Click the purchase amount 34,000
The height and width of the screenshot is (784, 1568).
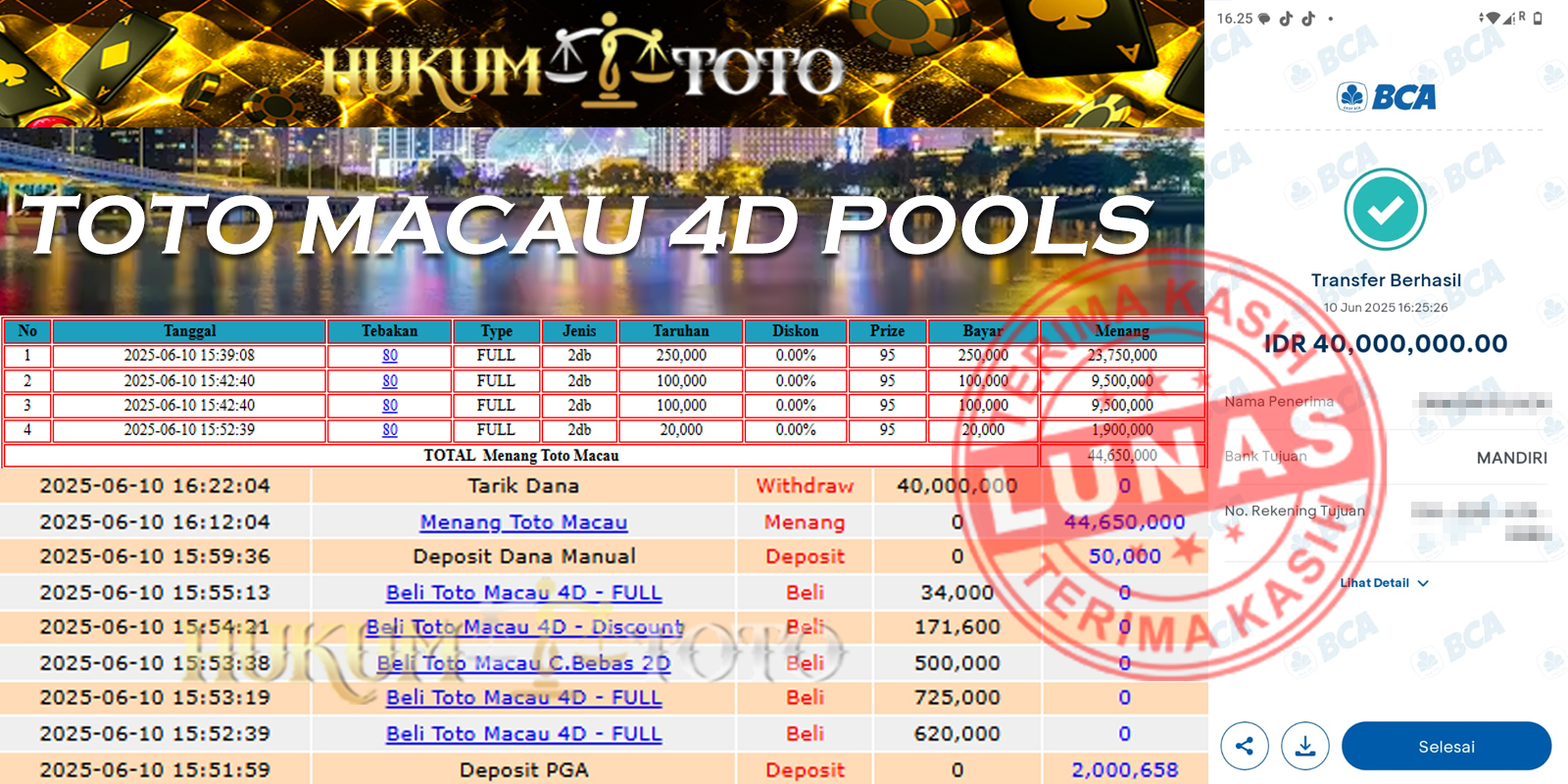[957, 593]
